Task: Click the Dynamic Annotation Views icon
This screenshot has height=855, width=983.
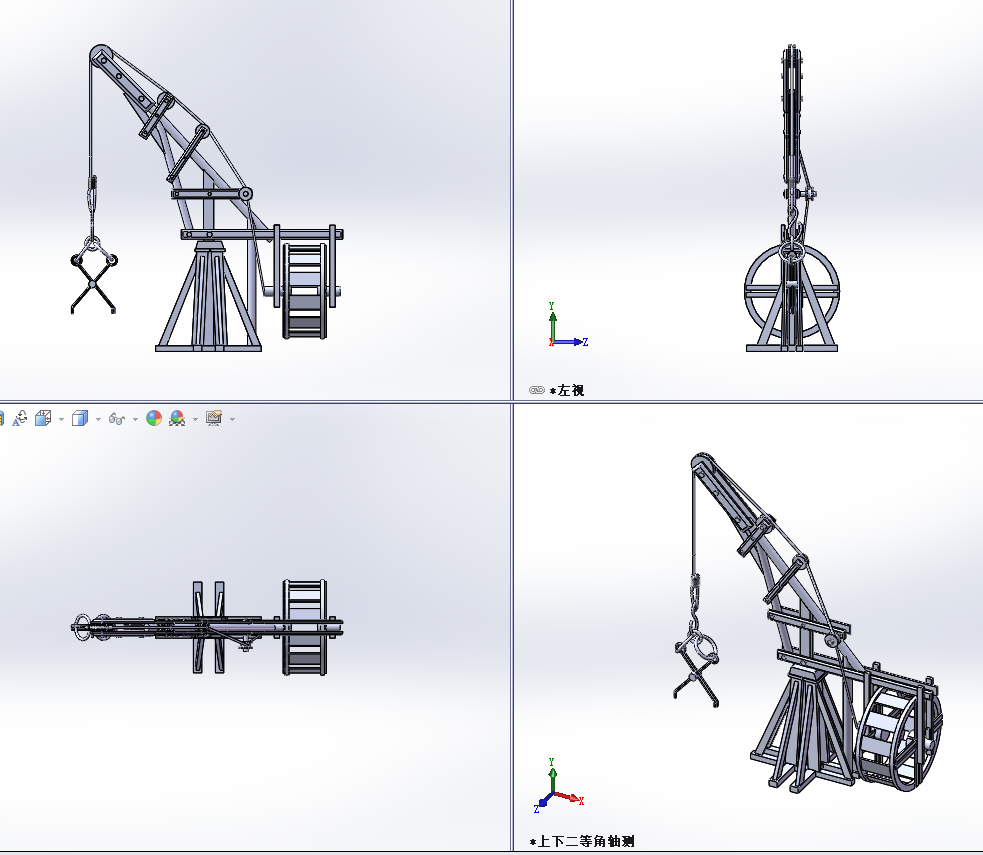Action: tap(19, 418)
